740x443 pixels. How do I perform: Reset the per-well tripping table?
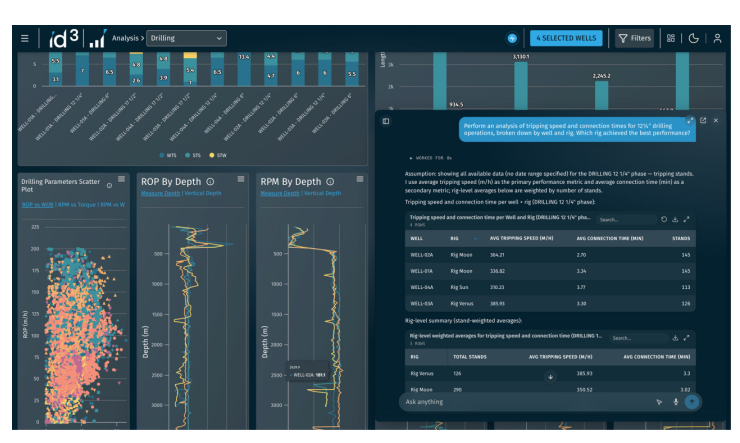[x=664, y=219]
